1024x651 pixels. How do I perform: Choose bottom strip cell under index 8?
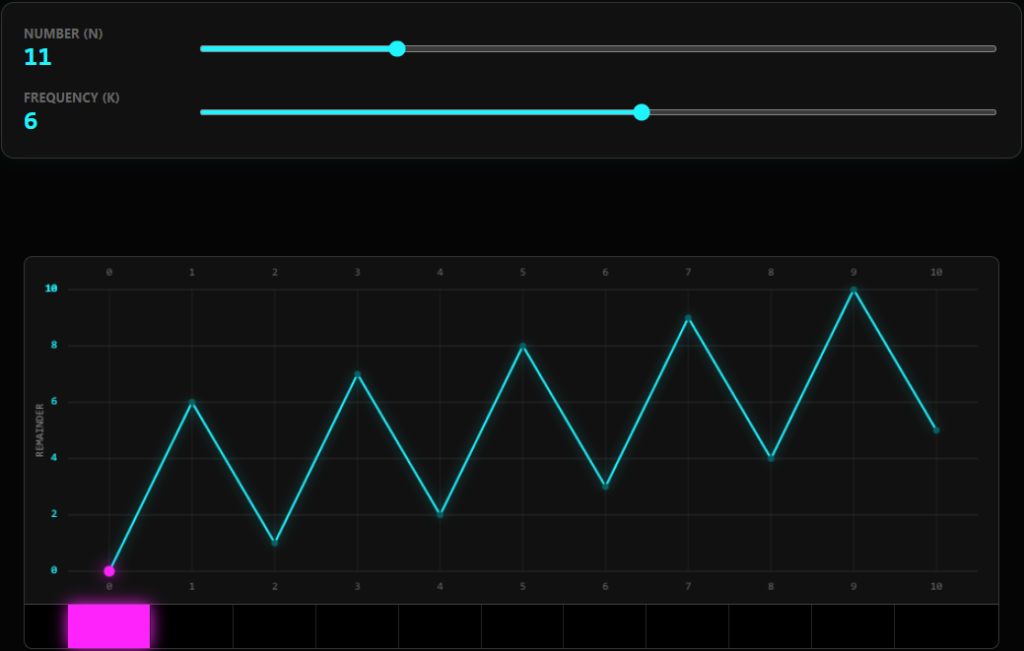pos(770,627)
